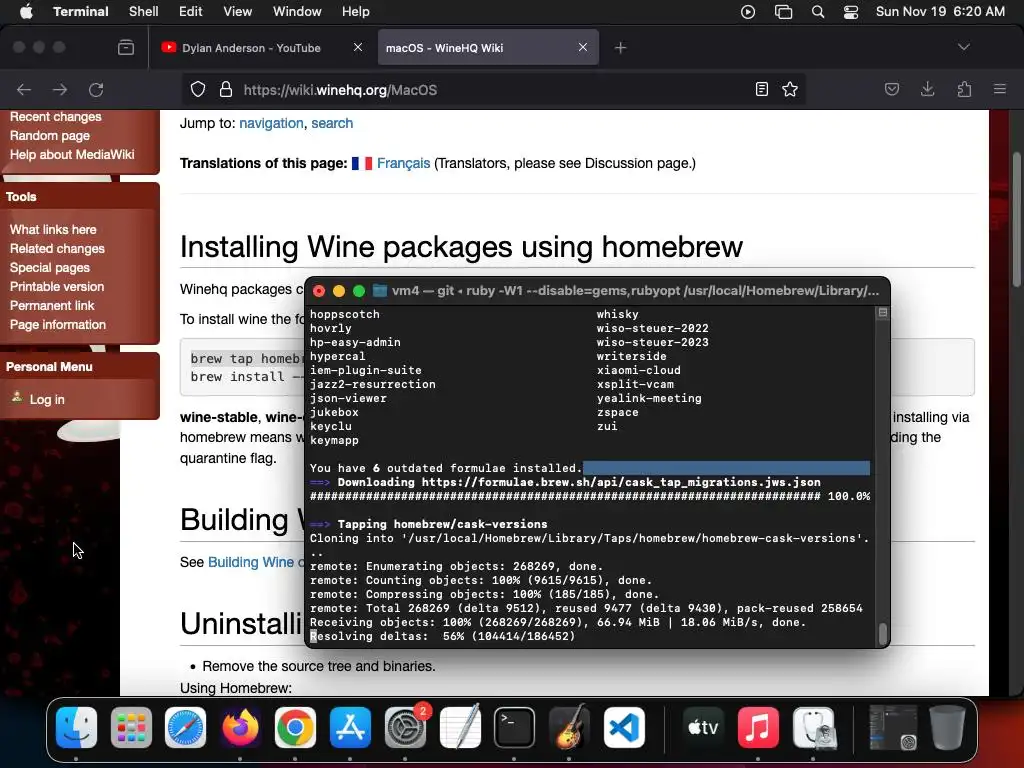Open the Help menu
This screenshot has height=768, width=1024.
tap(355, 12)
